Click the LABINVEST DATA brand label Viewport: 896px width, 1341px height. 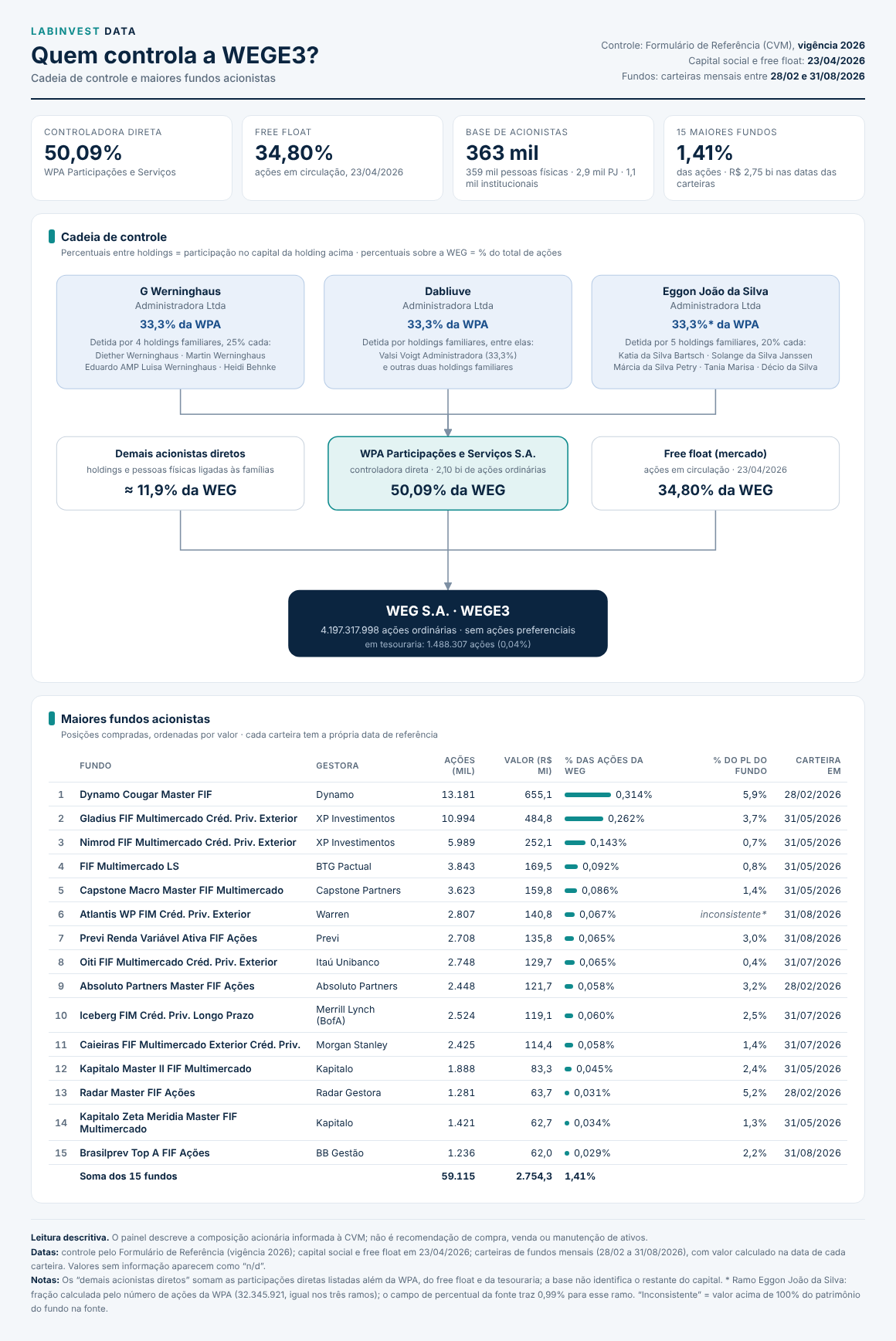tap(83, 32)
